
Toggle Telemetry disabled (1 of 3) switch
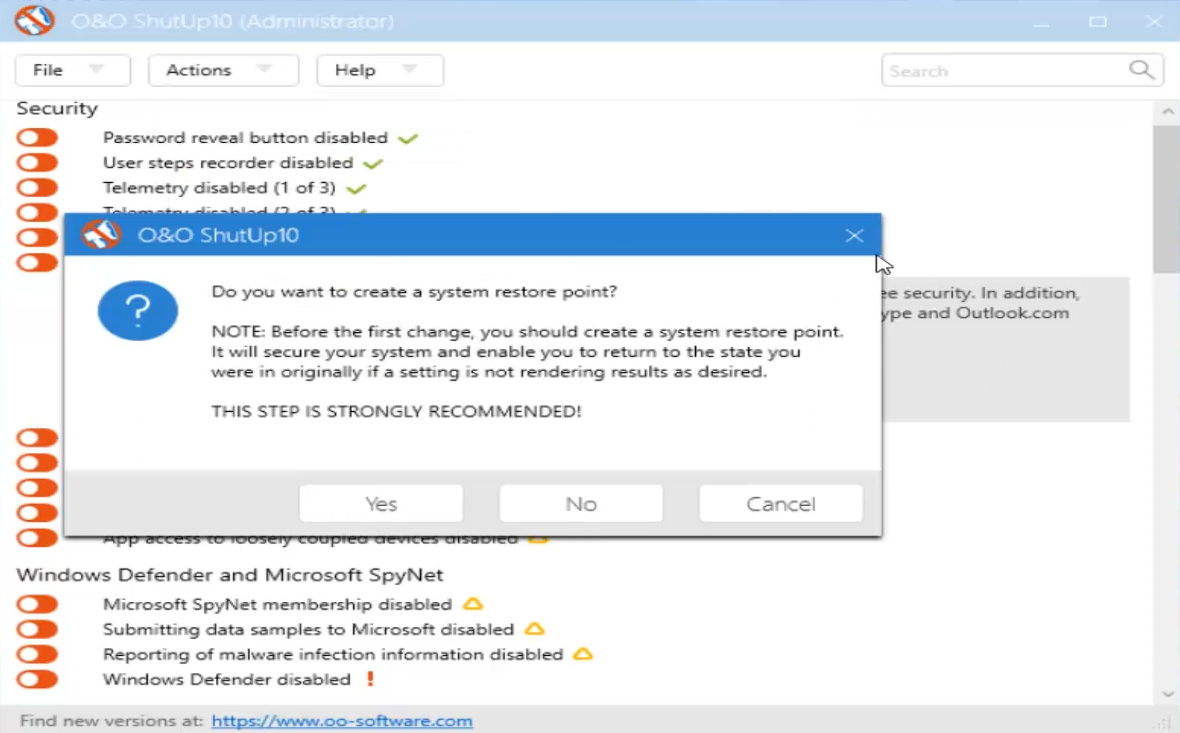pos(37,187)
